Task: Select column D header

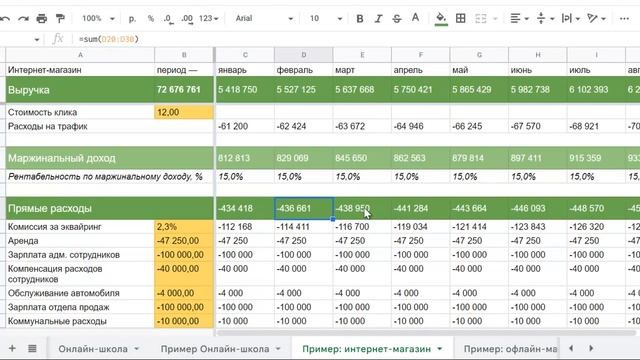Action: pos(304,55)
